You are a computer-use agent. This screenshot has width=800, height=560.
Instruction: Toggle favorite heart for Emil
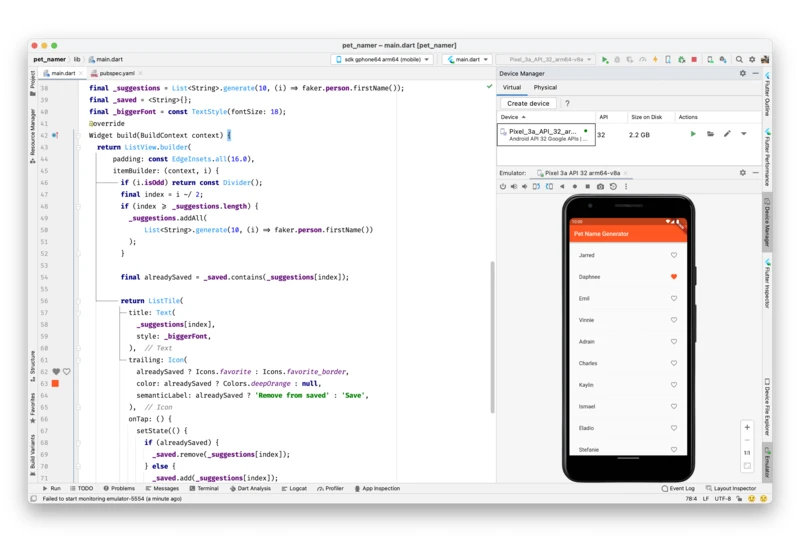(x=673, y=298)
